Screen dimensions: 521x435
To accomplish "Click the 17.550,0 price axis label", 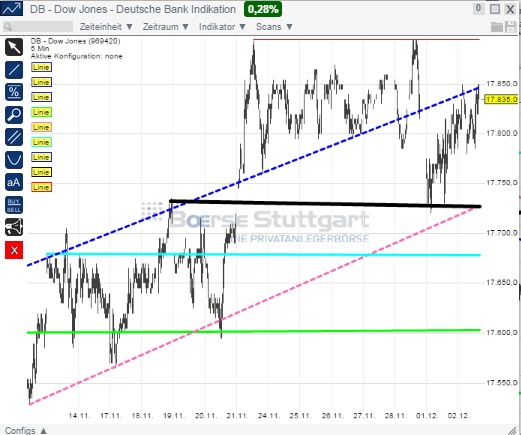I will pos(502,382).
